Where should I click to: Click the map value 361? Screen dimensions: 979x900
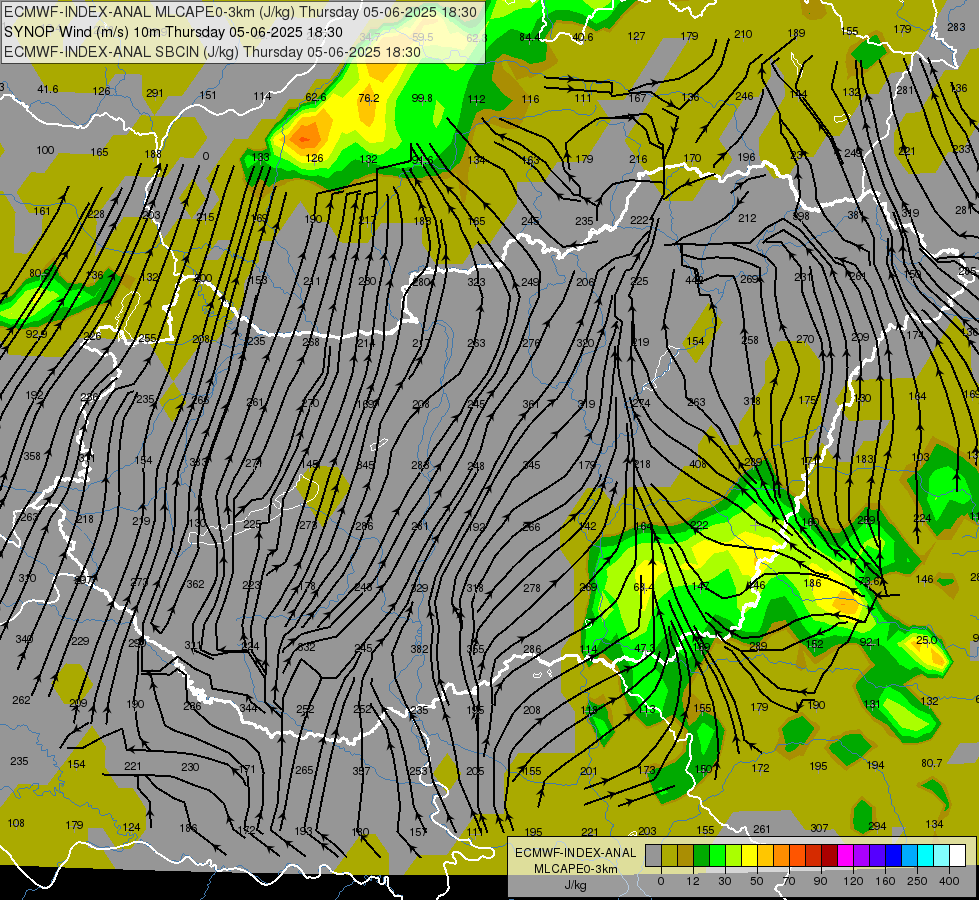pos(531,404)
